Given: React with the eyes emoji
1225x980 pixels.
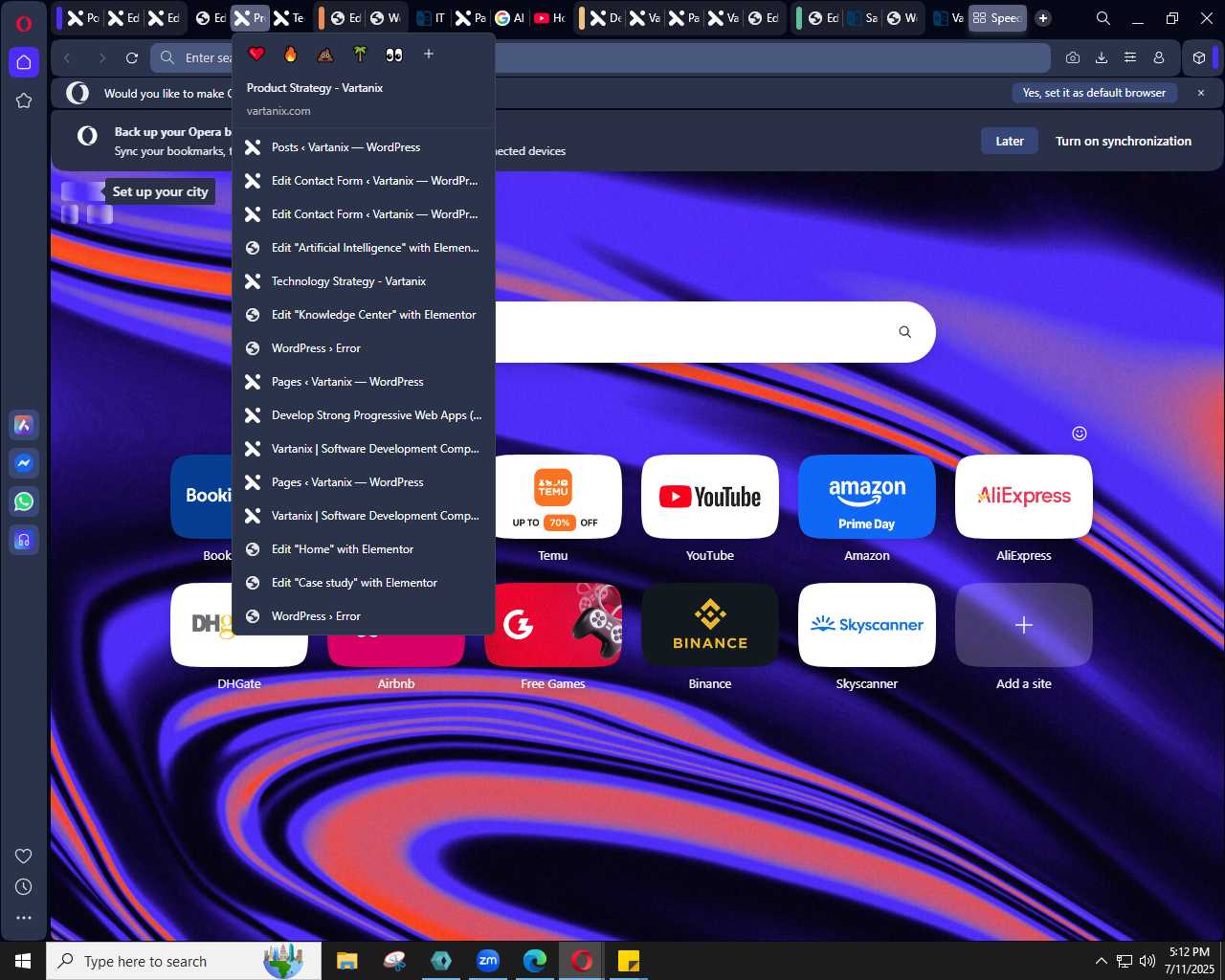Looking at the screenshot, I should [394, 55].
